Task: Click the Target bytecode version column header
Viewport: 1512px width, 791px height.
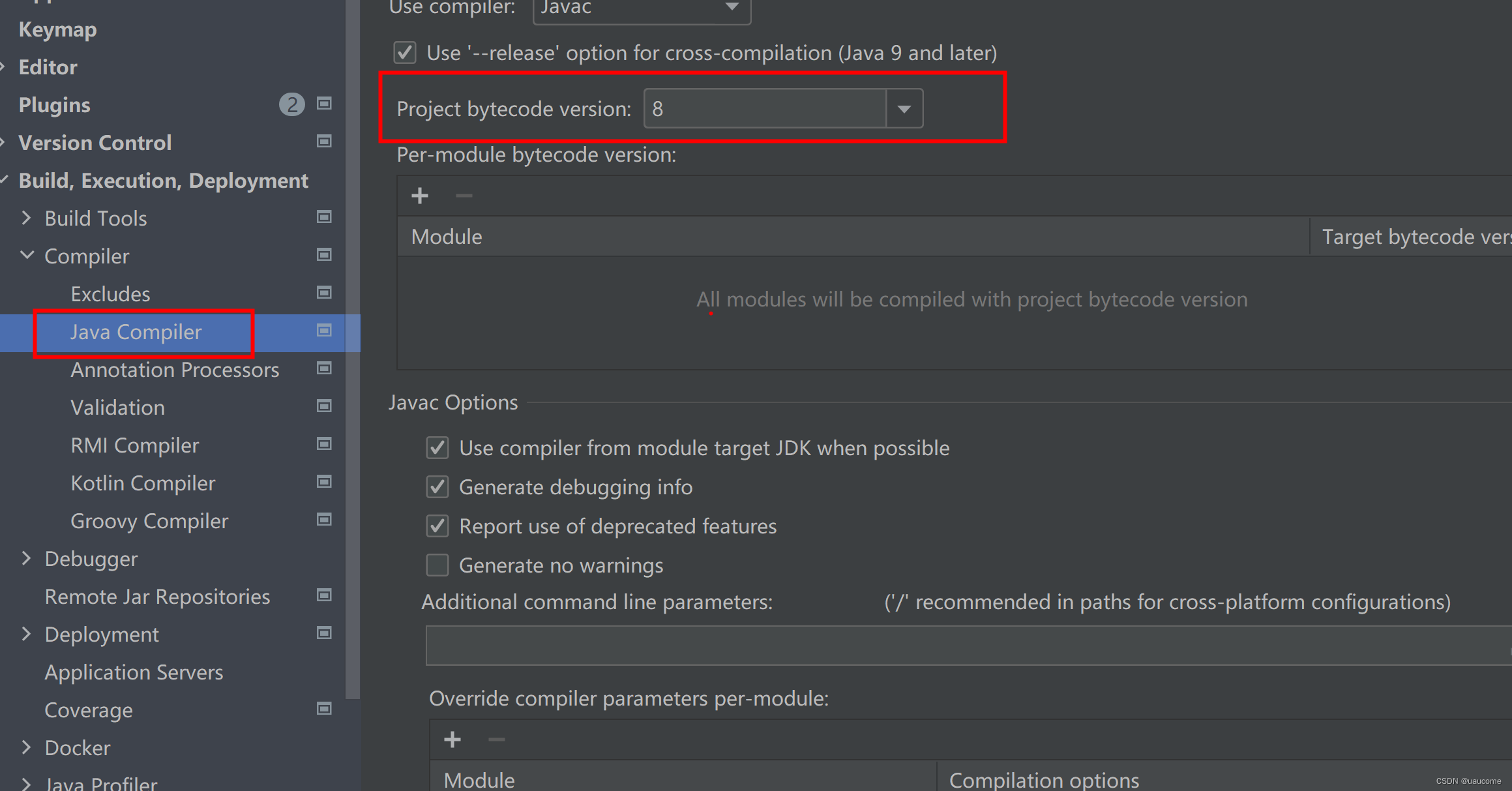Action: [x=1412, y=237]
